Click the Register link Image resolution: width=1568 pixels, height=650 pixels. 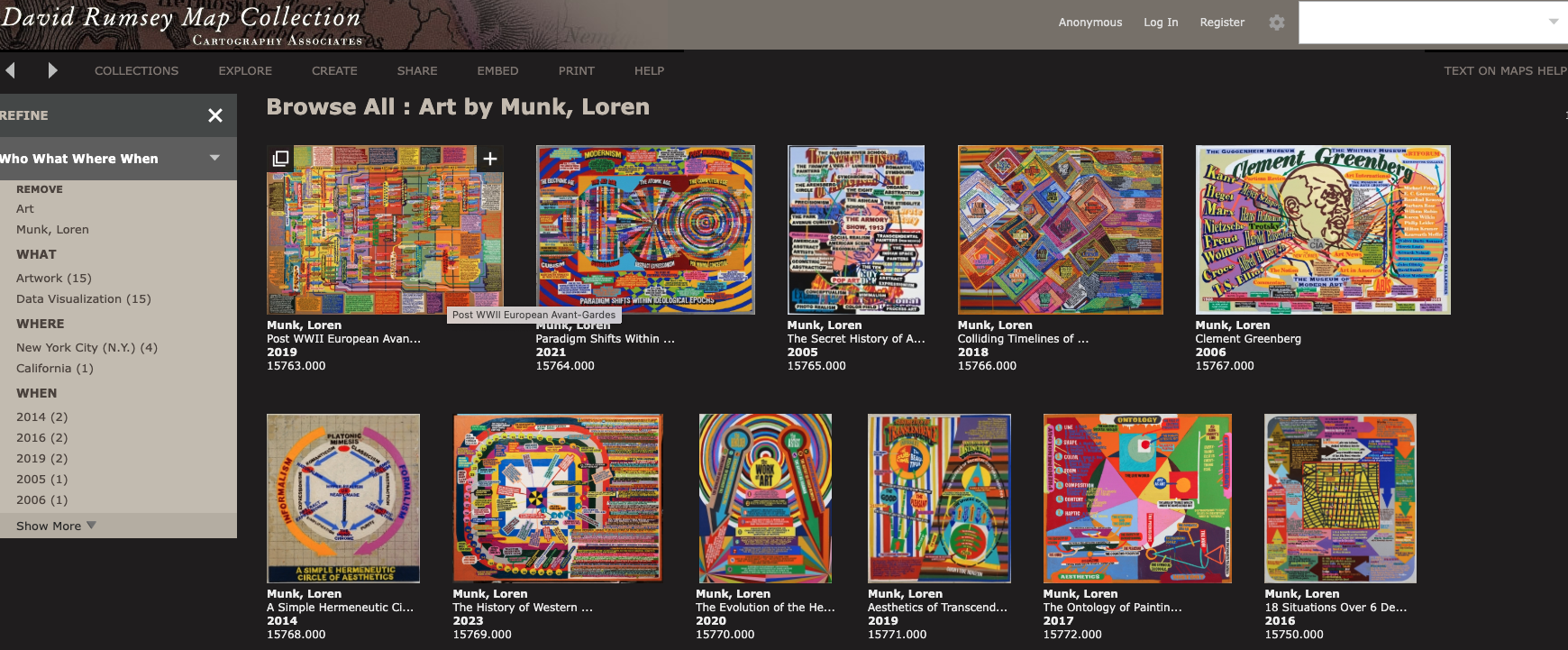(1222, 23)
